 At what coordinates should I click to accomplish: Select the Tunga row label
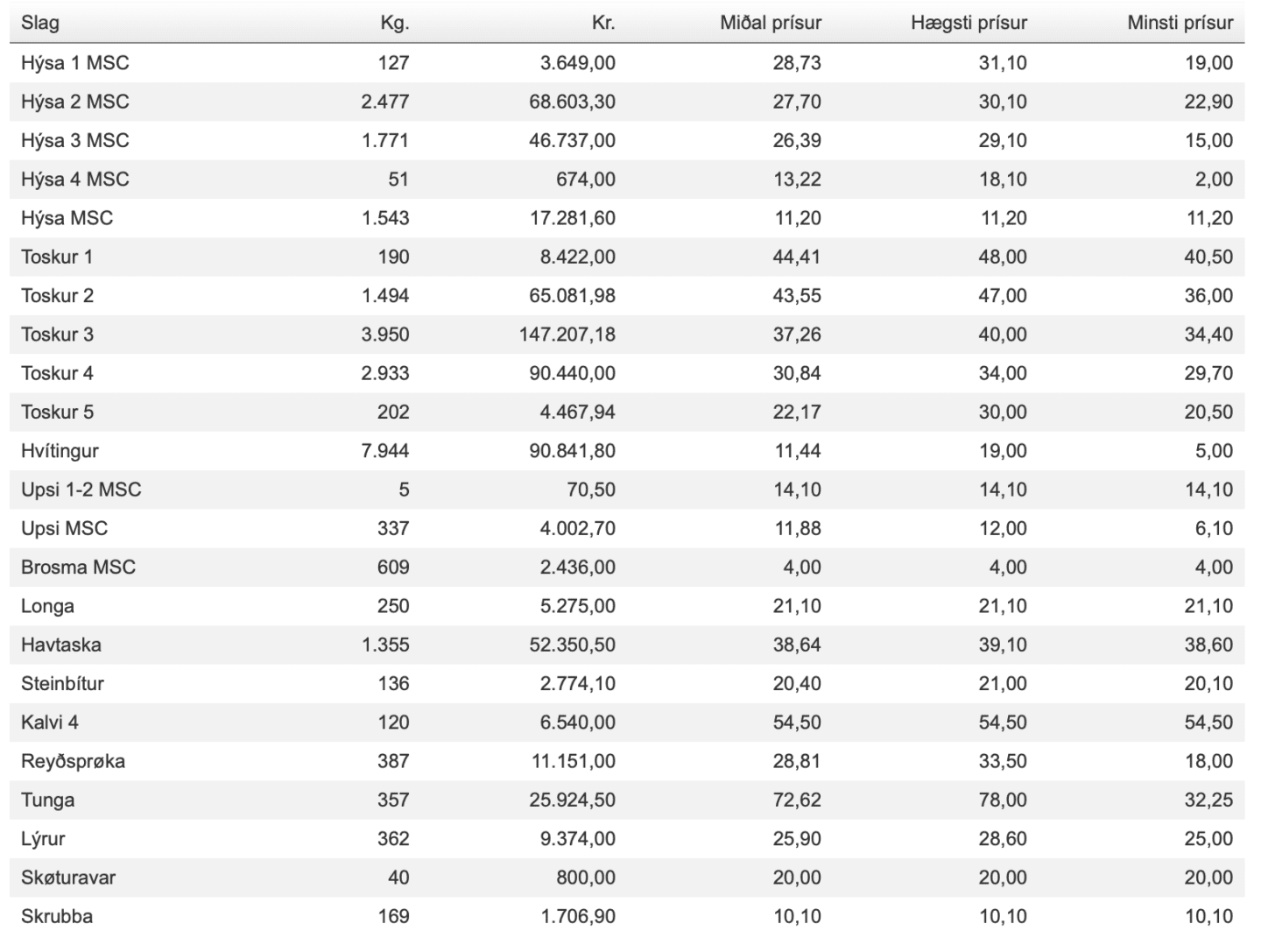point(48,800)
